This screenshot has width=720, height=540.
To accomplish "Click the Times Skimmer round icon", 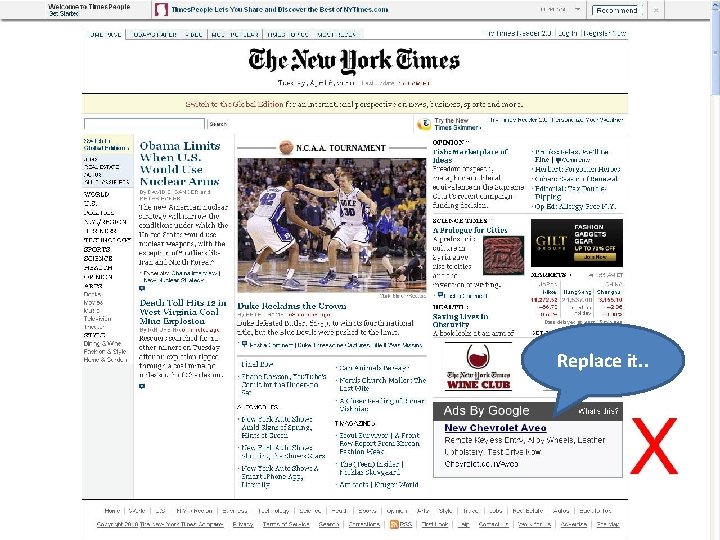I will (x=424, y=124).
